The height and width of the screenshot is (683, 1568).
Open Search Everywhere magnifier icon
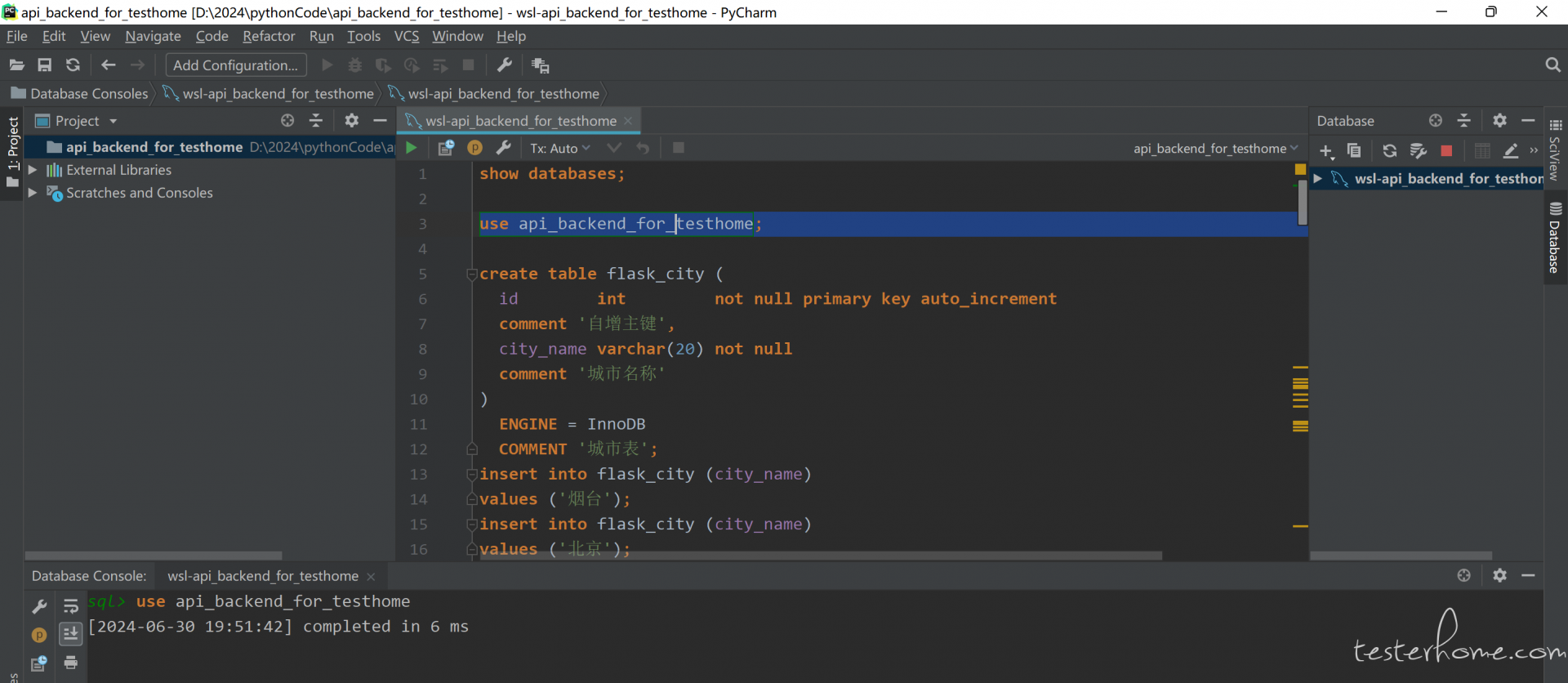tap(1552, 65)
